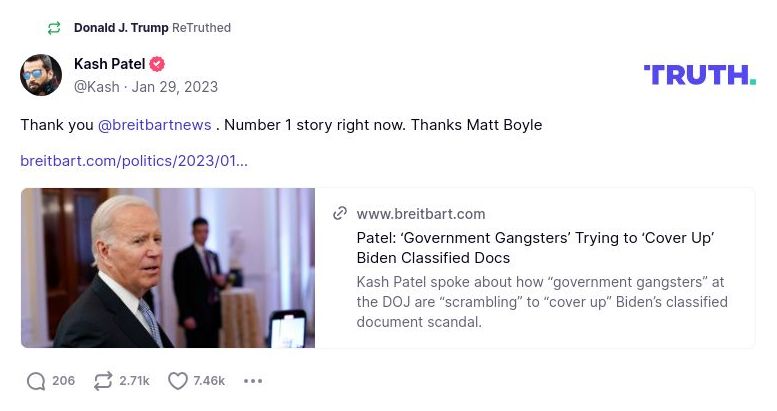Click the Jan 29, 2023 timestamp
This screenshot has height=411, width=777.
[175, 87]
